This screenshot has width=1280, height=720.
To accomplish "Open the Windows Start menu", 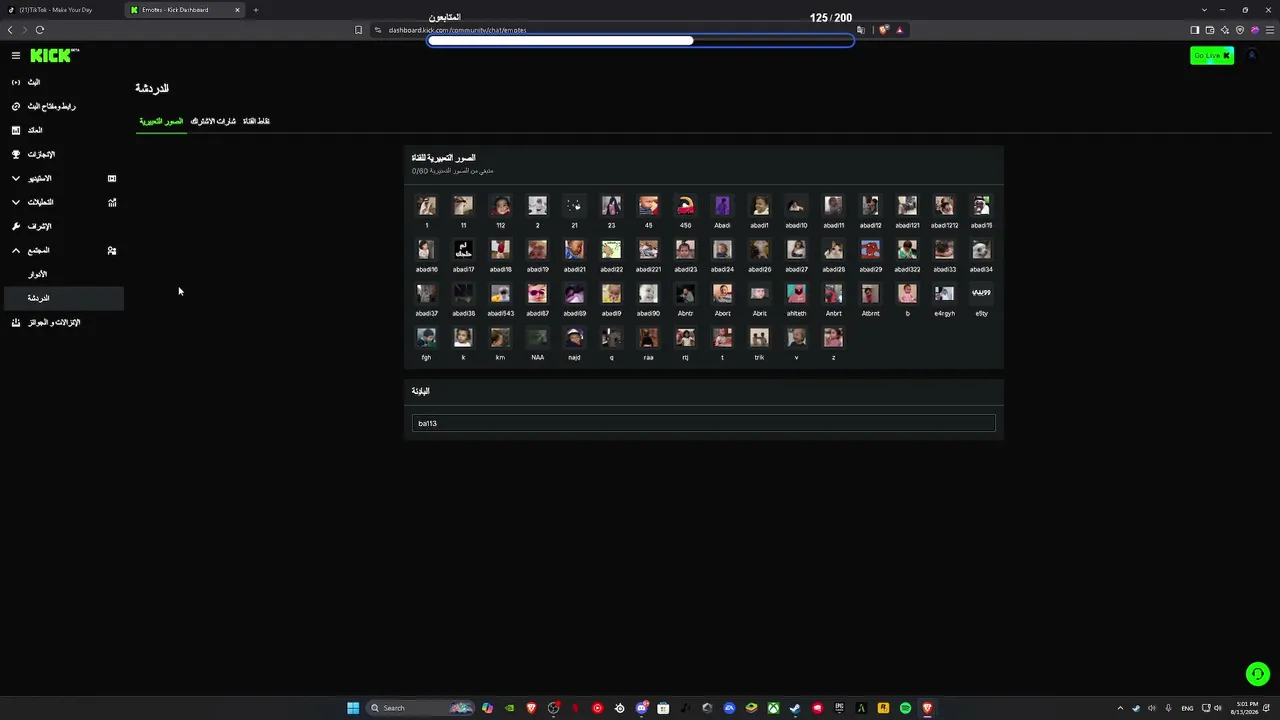I will 353,708.
